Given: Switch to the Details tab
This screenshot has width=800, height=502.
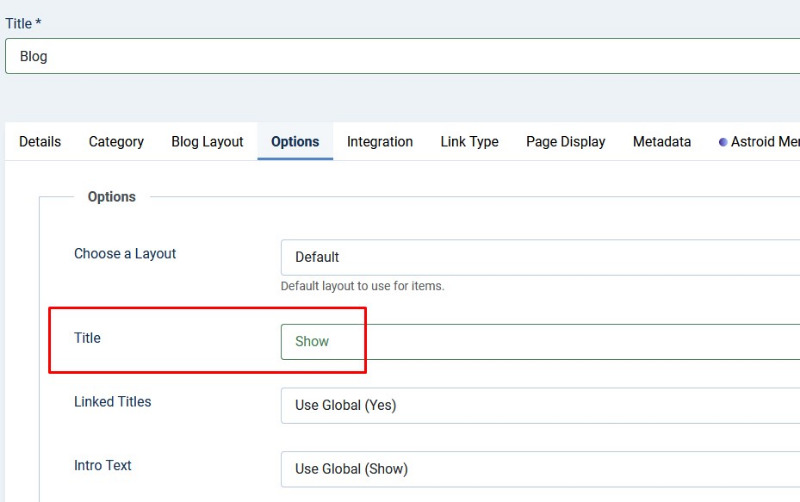Looking at the screenshot, I should point(40,141).
